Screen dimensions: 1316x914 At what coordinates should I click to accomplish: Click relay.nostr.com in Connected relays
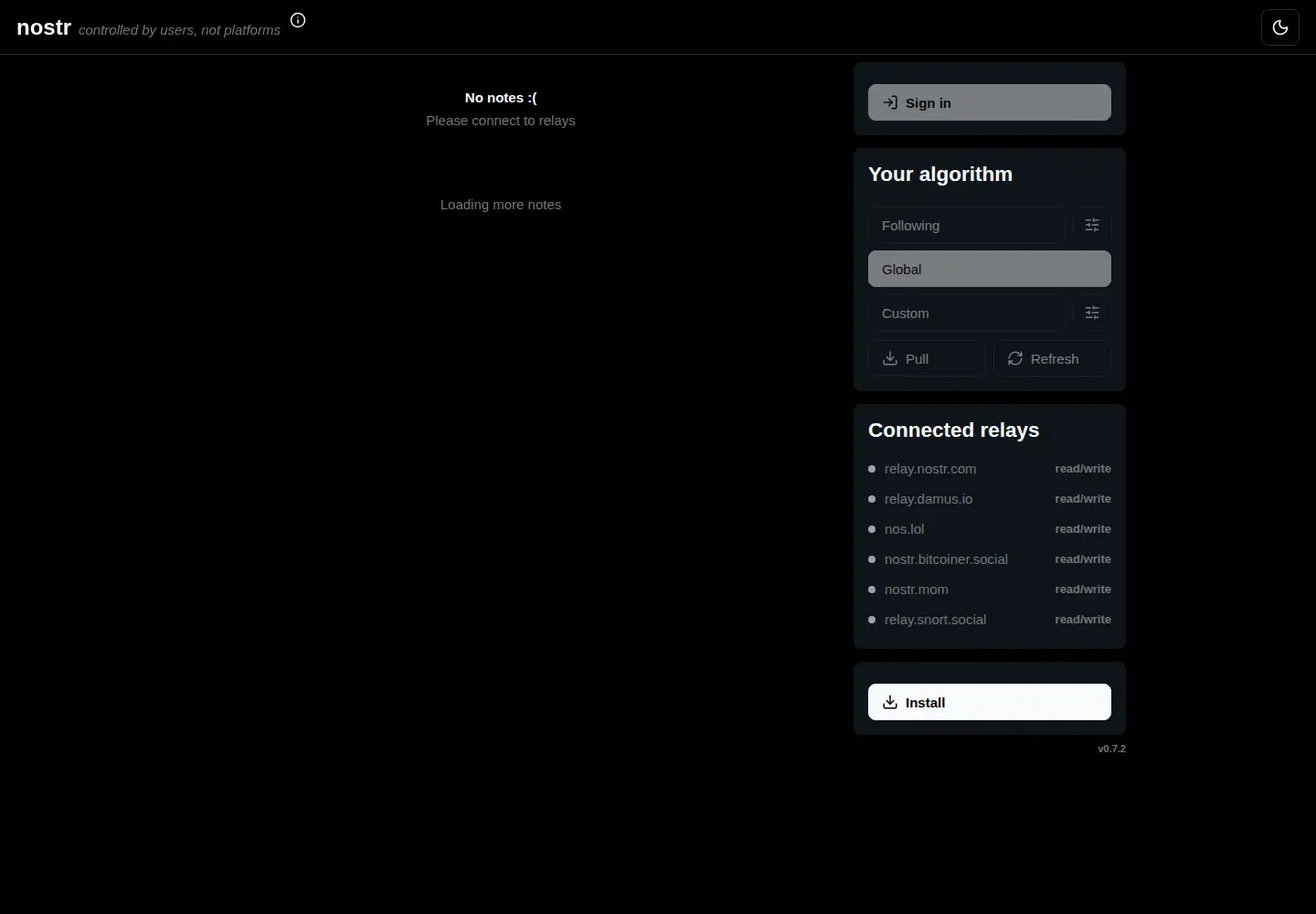[x=990, y=469]
